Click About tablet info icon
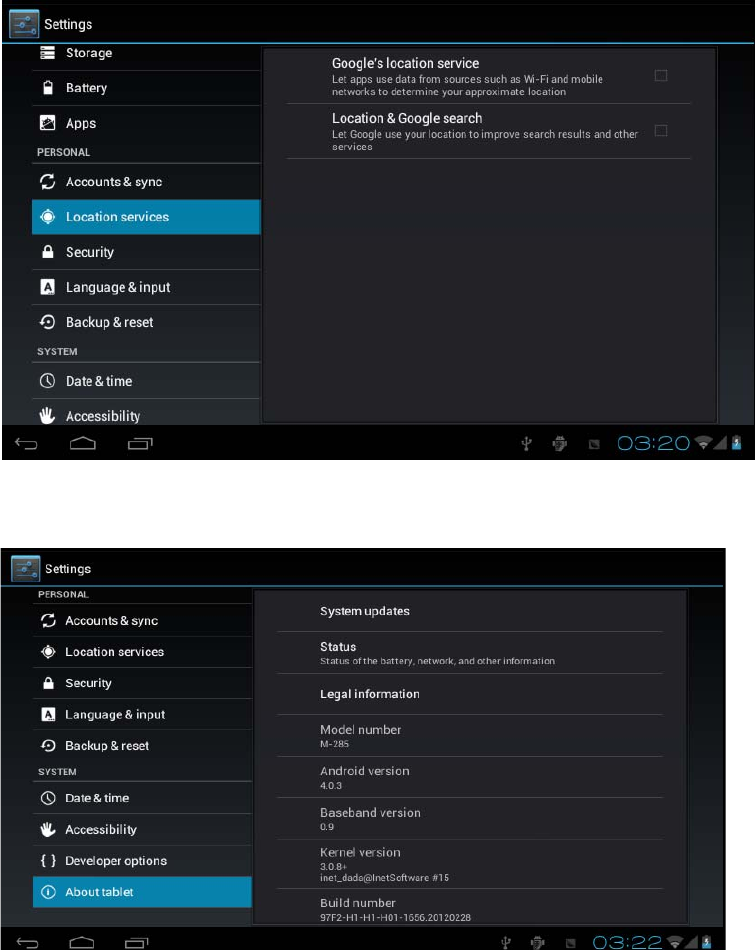The width and height of the screenshot is (755, 950). (48, 892)
